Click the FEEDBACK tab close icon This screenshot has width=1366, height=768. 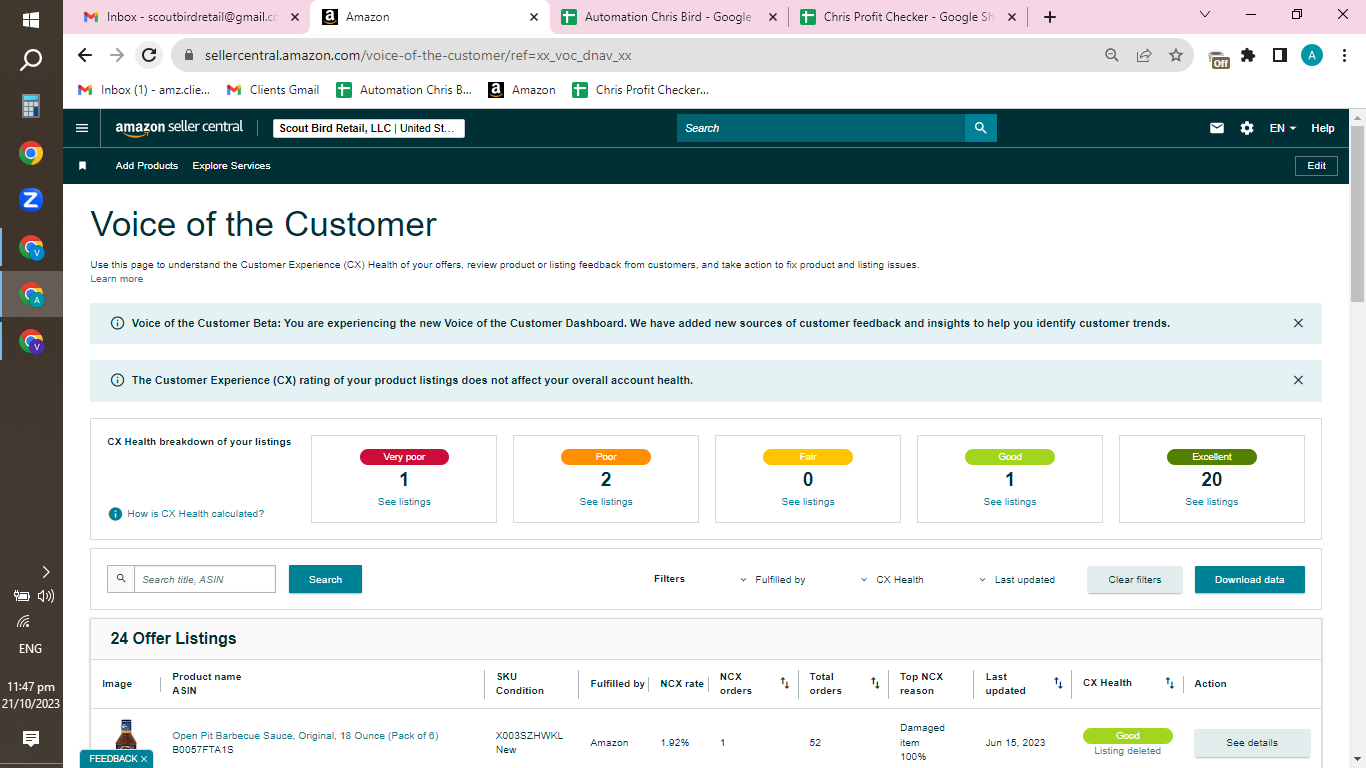click(x=144, y=759)
